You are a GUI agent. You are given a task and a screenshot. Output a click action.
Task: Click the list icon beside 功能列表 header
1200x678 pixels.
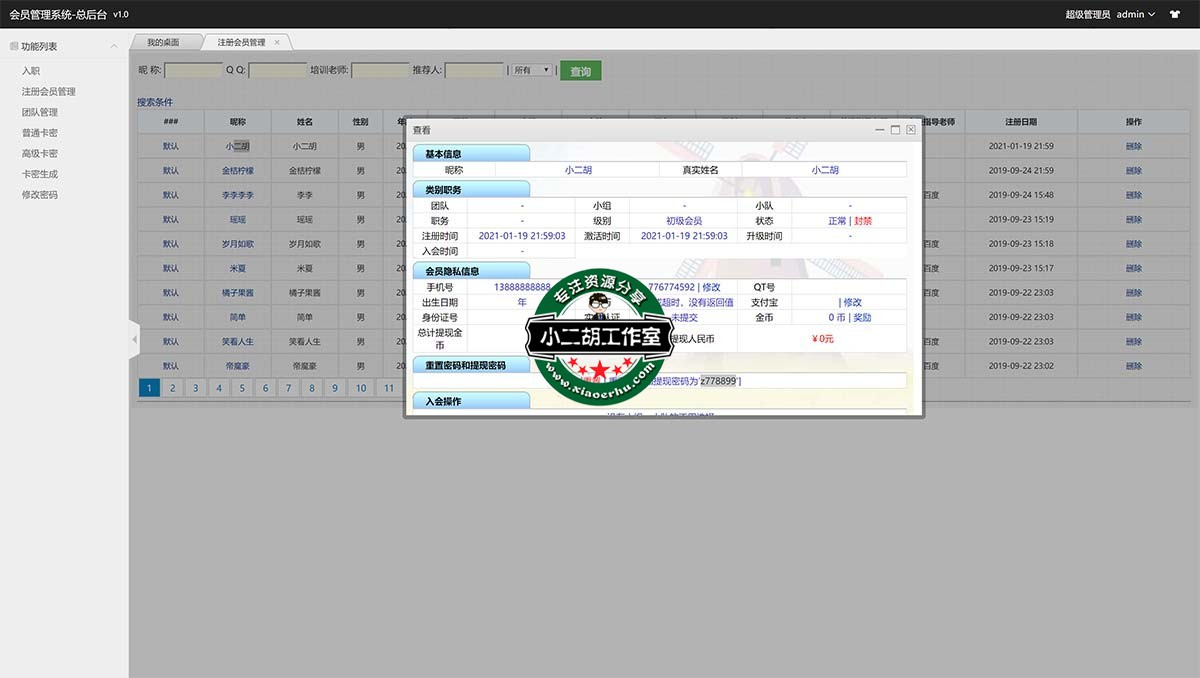click(x=14, y=45)
